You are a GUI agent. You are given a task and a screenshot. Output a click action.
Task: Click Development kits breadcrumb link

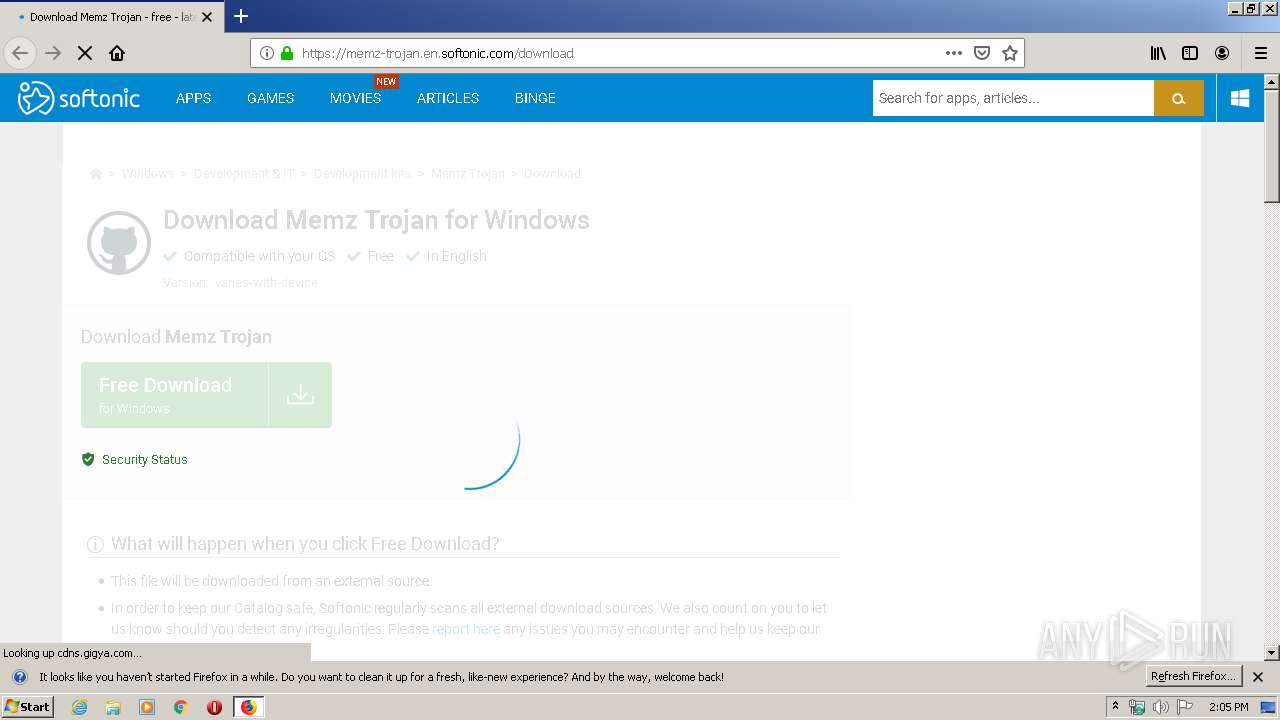tap(362, 174)
